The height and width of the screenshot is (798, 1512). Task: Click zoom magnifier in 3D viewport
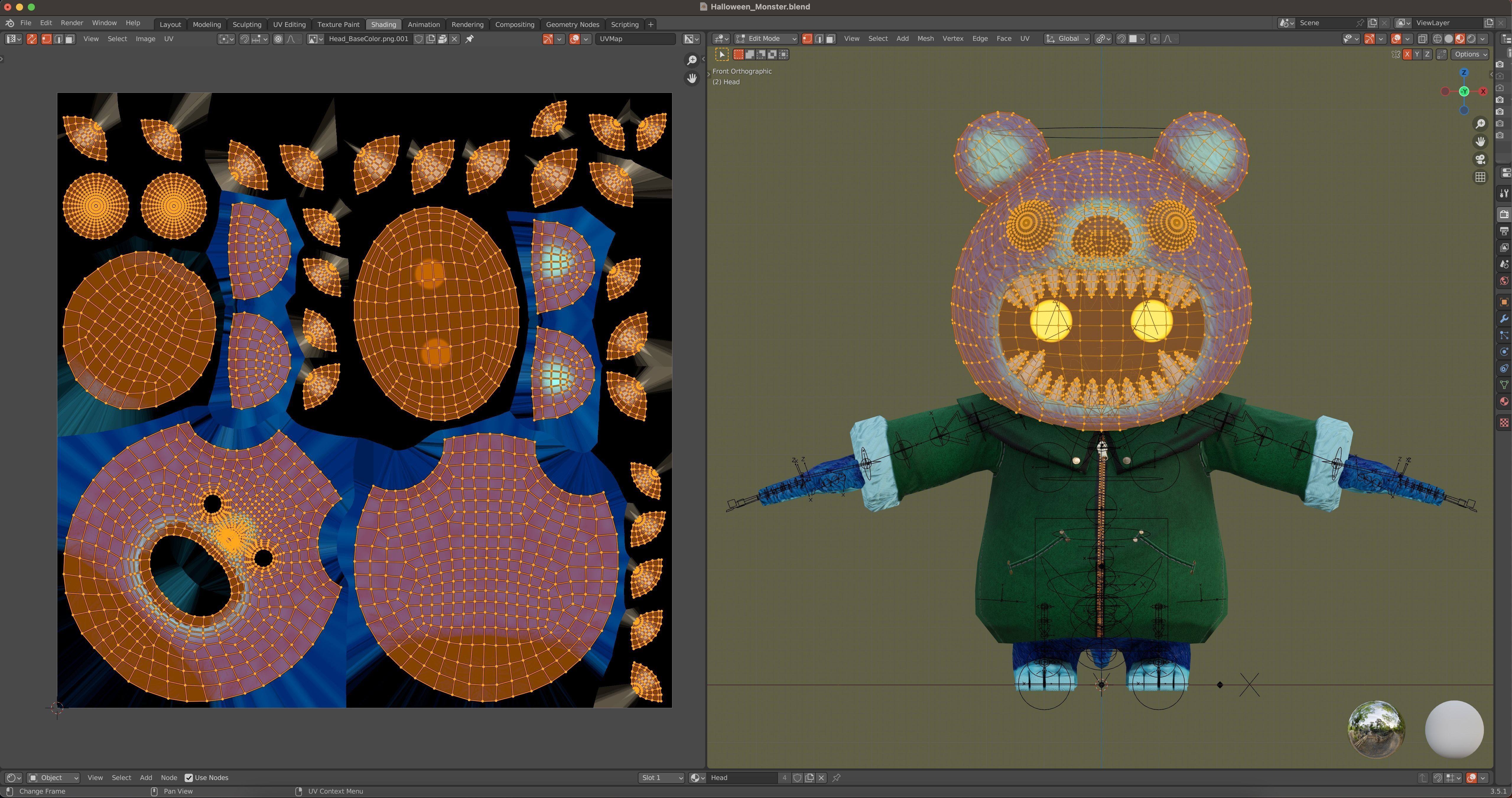[1480, 124]
